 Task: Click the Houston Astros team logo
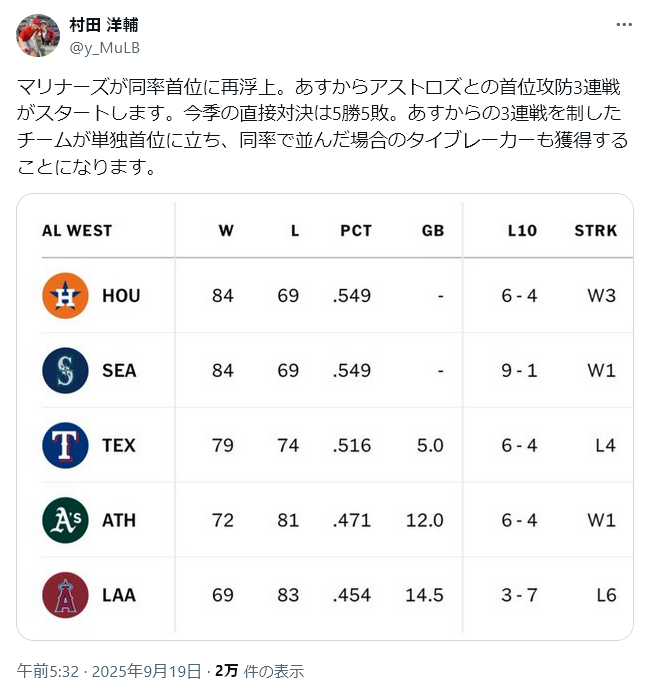coord(65,296)
